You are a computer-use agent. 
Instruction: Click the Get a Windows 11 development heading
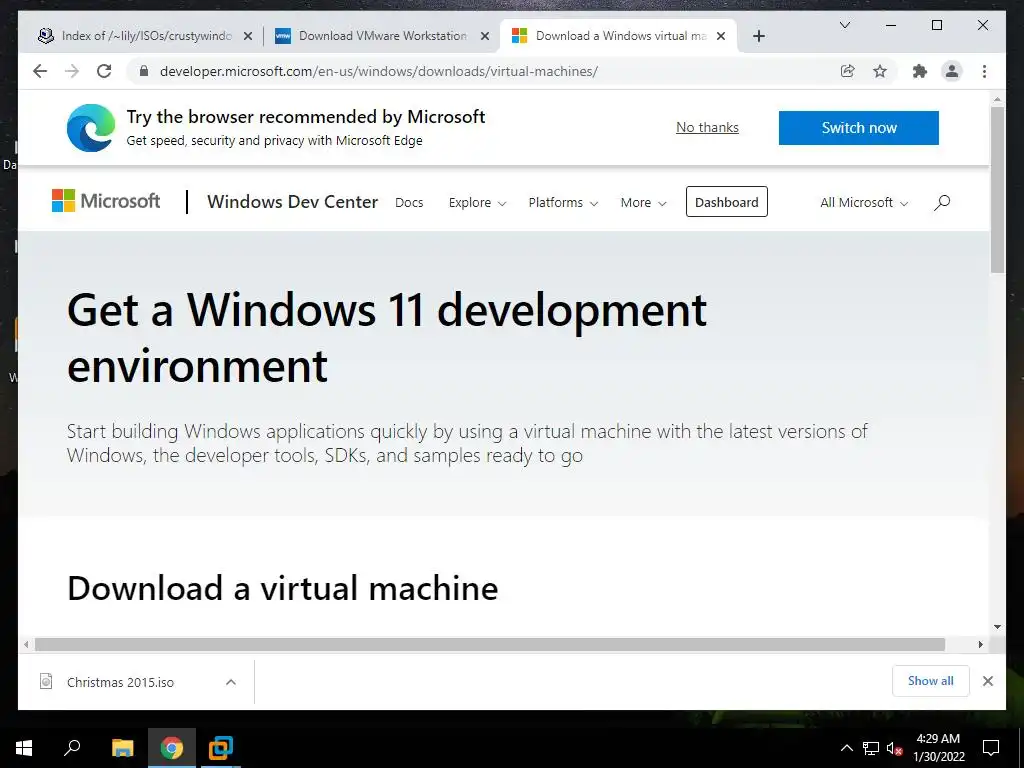(x=387, y=337)
